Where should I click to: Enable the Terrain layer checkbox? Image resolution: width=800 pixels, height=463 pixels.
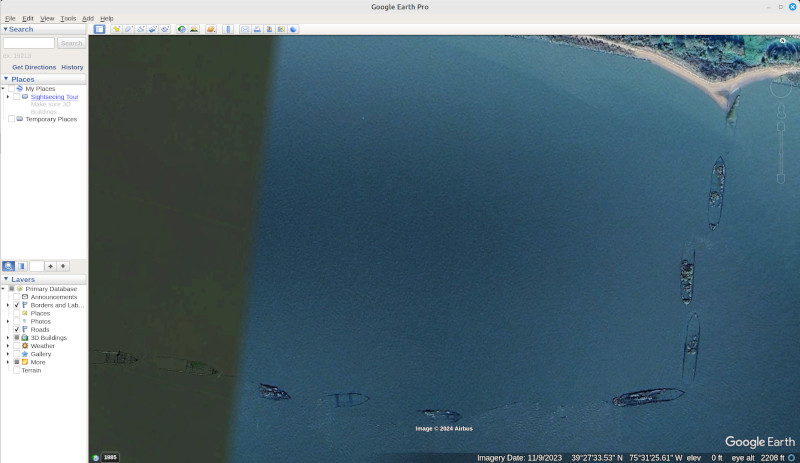[x=16, y=370]
